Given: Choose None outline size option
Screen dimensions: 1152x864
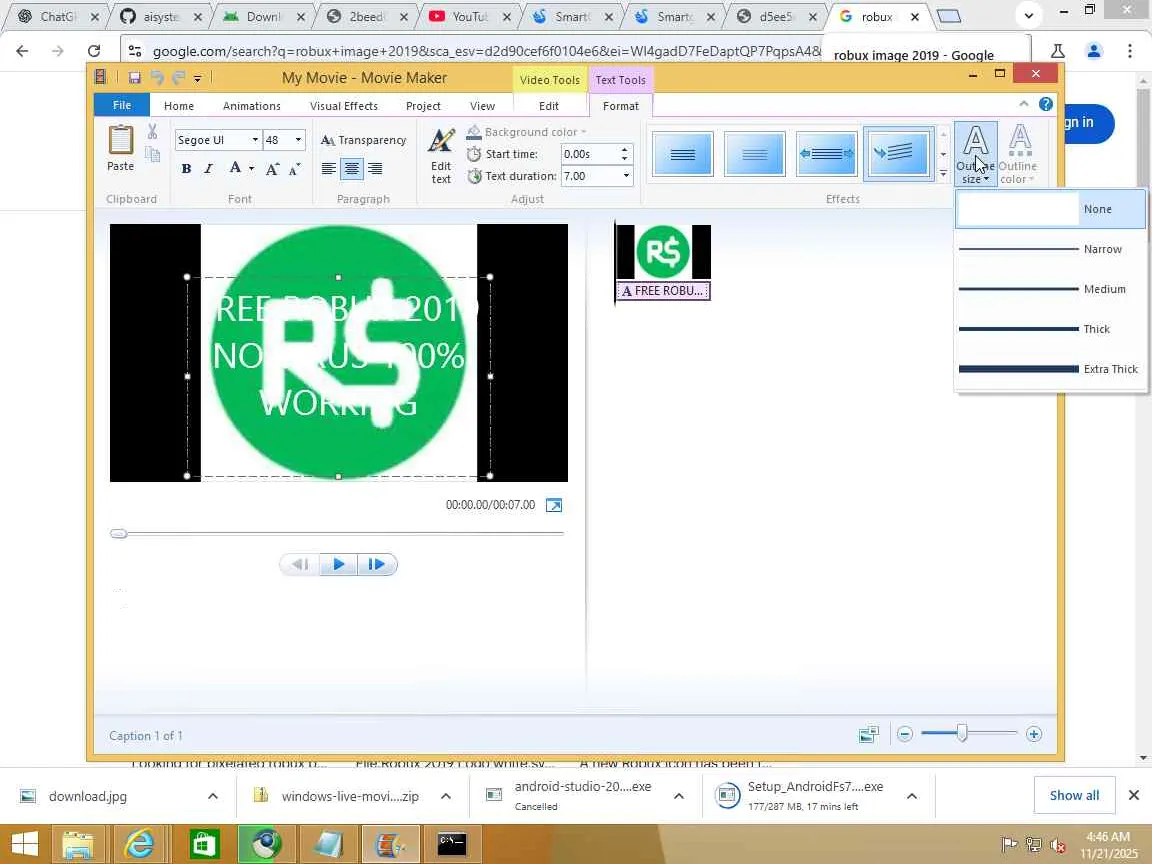Looking at the screenshot, I should point(1051,209).
